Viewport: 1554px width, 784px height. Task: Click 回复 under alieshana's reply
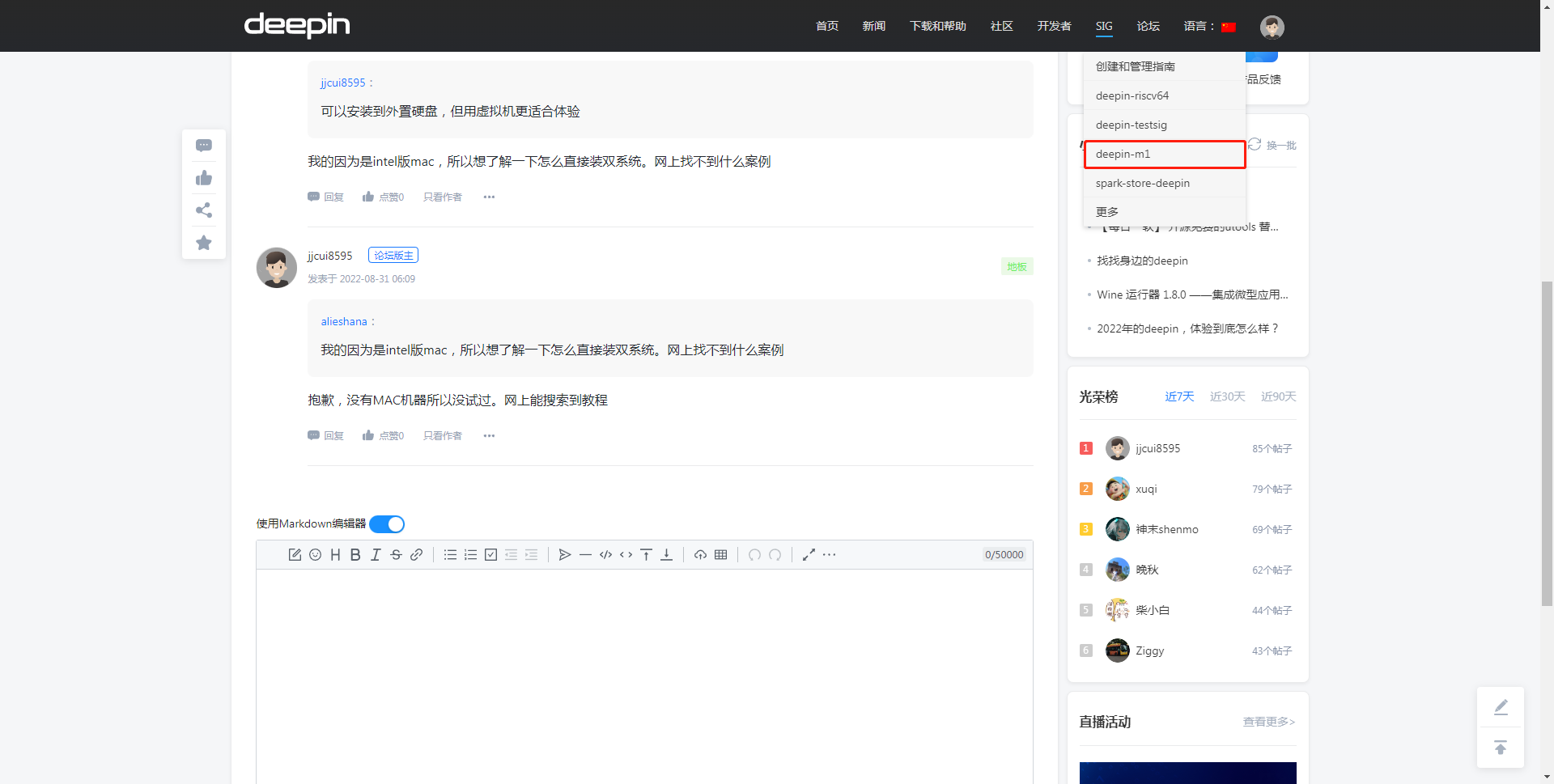coord(326,197)
